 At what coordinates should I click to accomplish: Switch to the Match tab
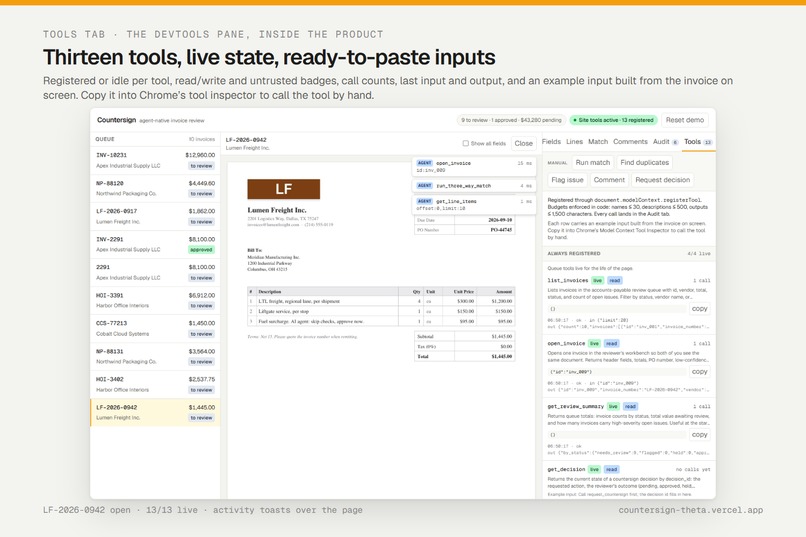[598, 141]
